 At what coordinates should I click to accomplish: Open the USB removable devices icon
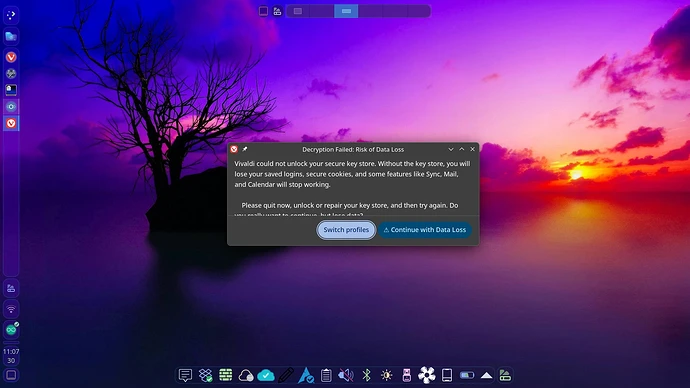pos(407,375)
